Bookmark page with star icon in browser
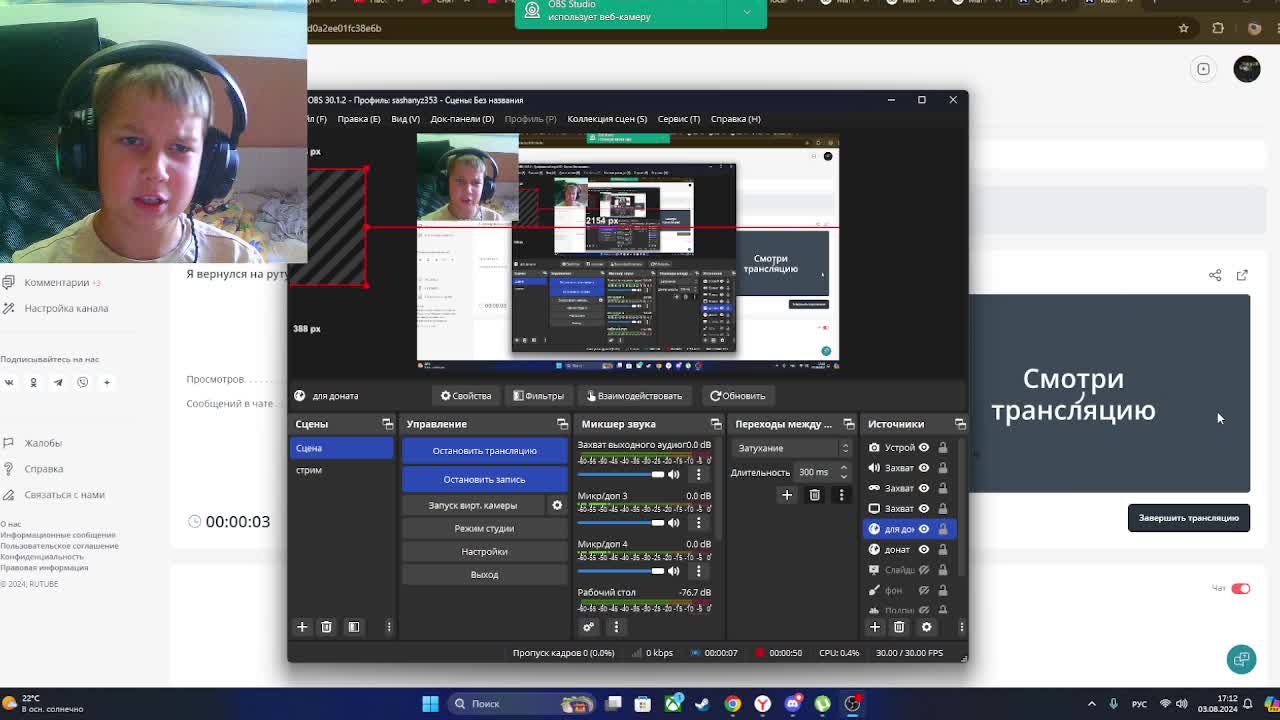This screenshot has height=720, width=1280. (x=1184, y=28)
